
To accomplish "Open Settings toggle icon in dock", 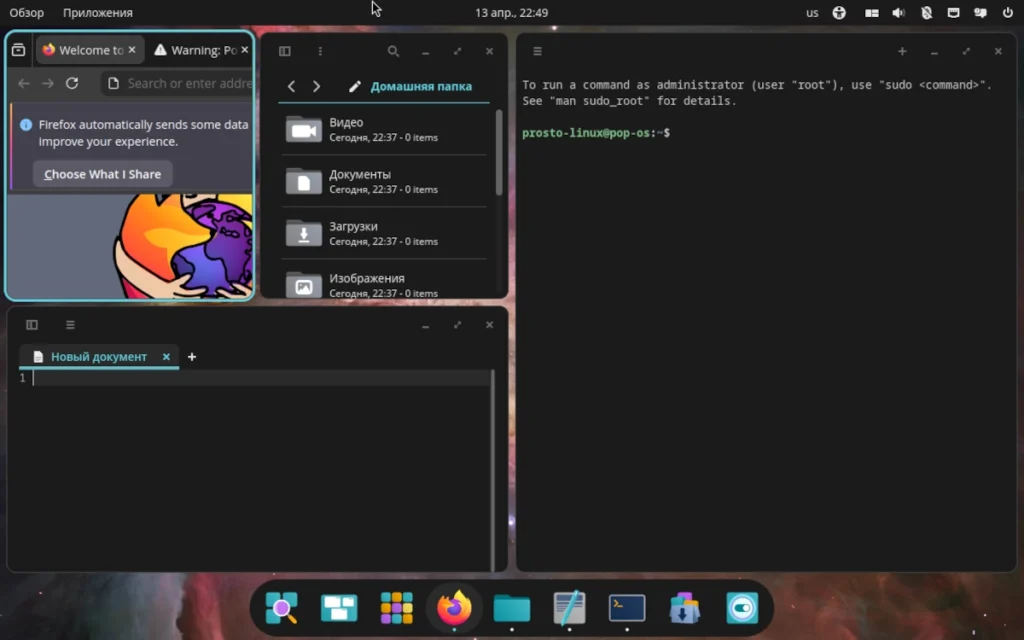I will (742, 608).
